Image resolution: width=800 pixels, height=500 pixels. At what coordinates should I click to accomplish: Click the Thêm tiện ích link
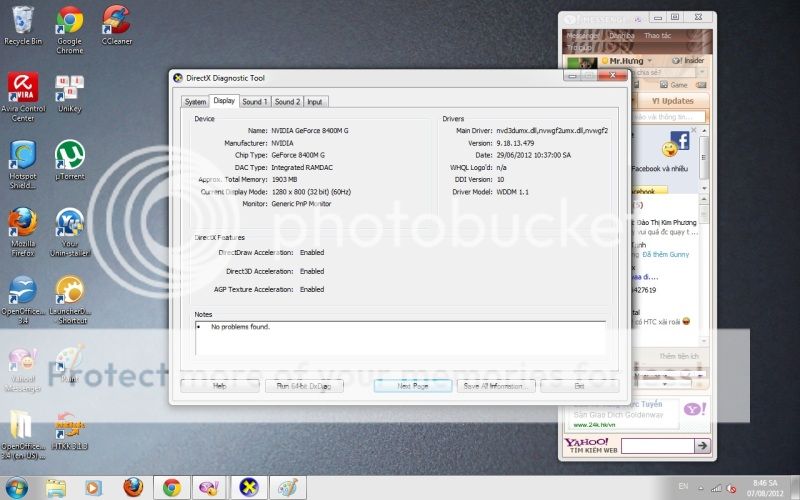[679, 356]
